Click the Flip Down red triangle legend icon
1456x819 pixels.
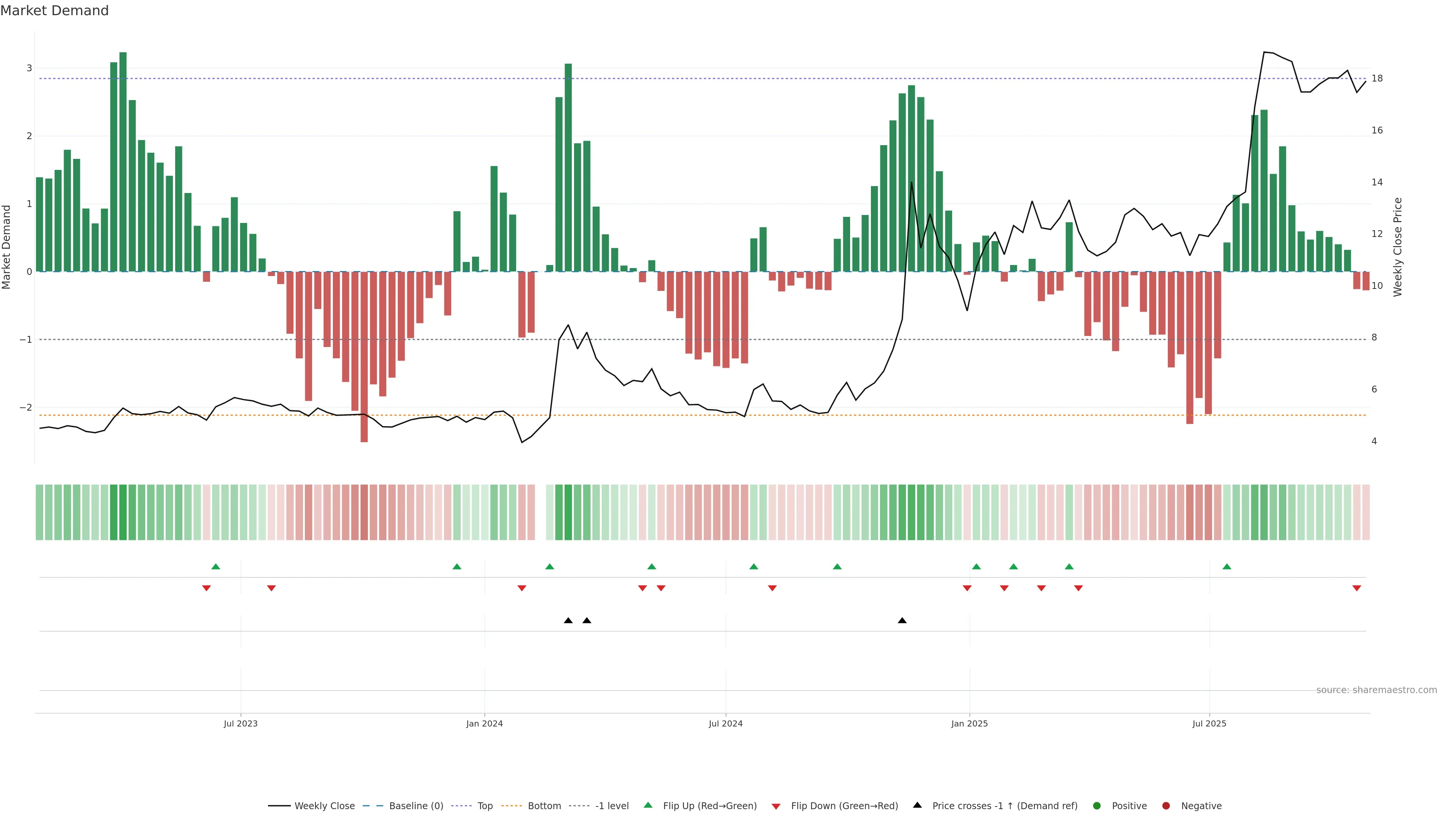[776, 806]
